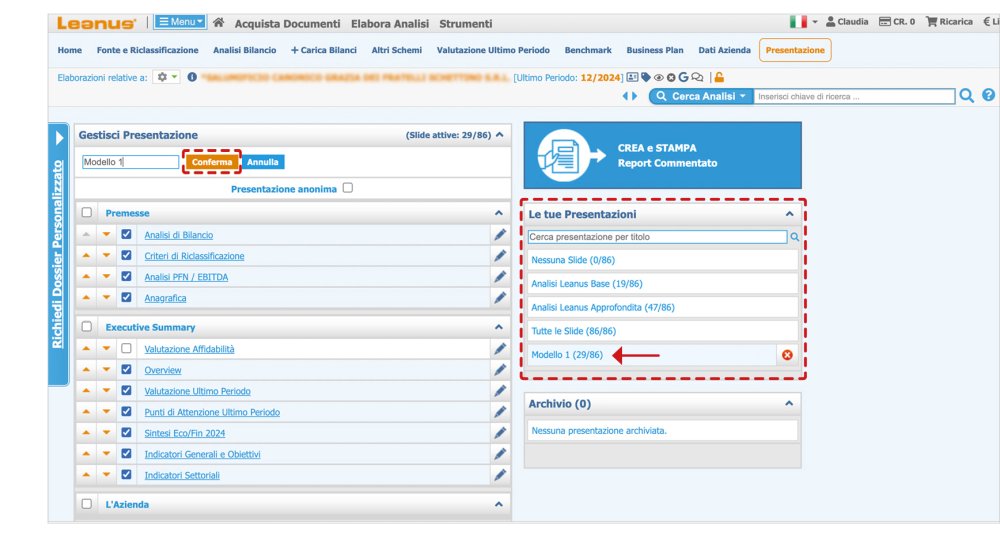Open the Claudia user account
Screen dimensions: 1000x544
point(847,22)
